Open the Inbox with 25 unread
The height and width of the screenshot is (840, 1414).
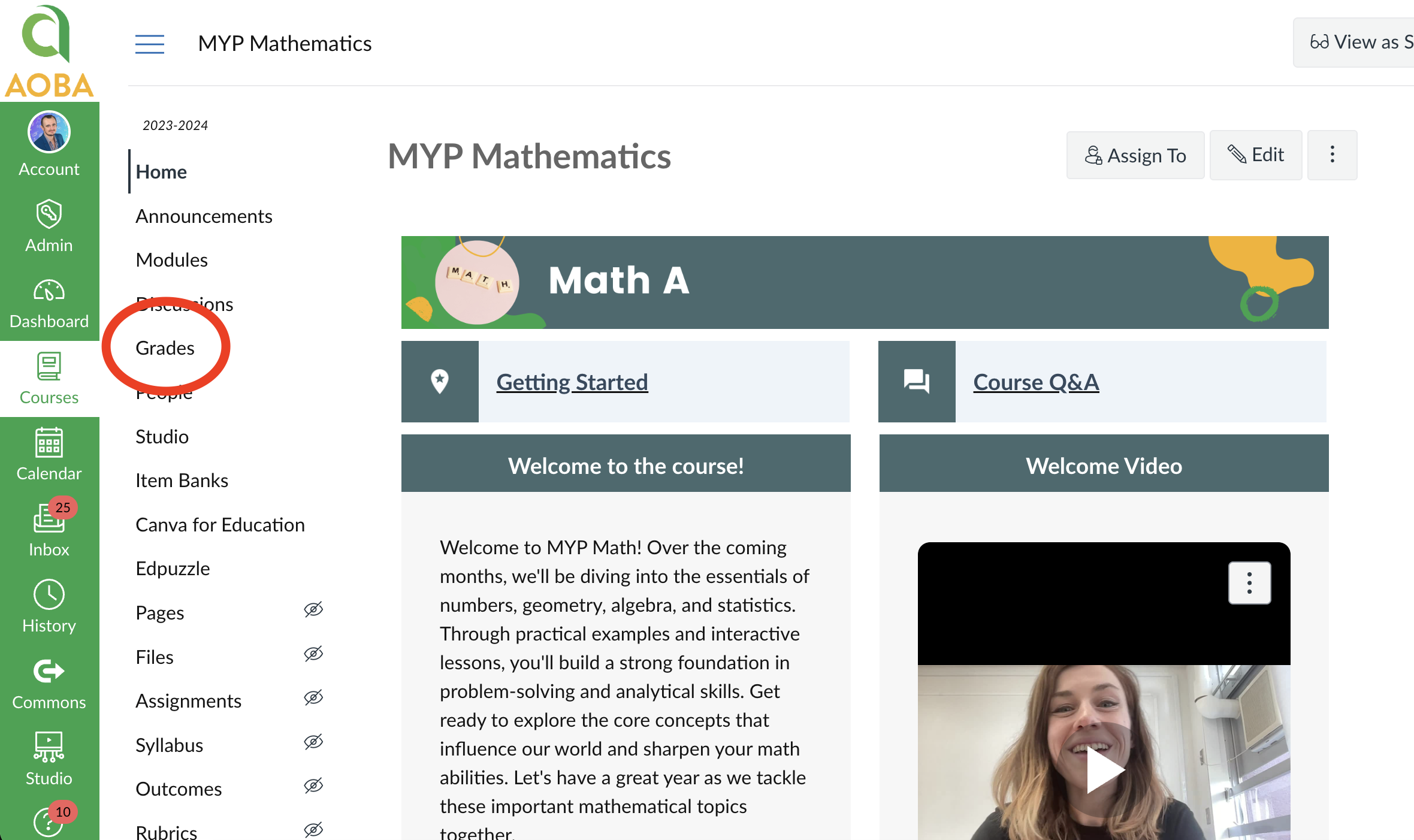49,519
